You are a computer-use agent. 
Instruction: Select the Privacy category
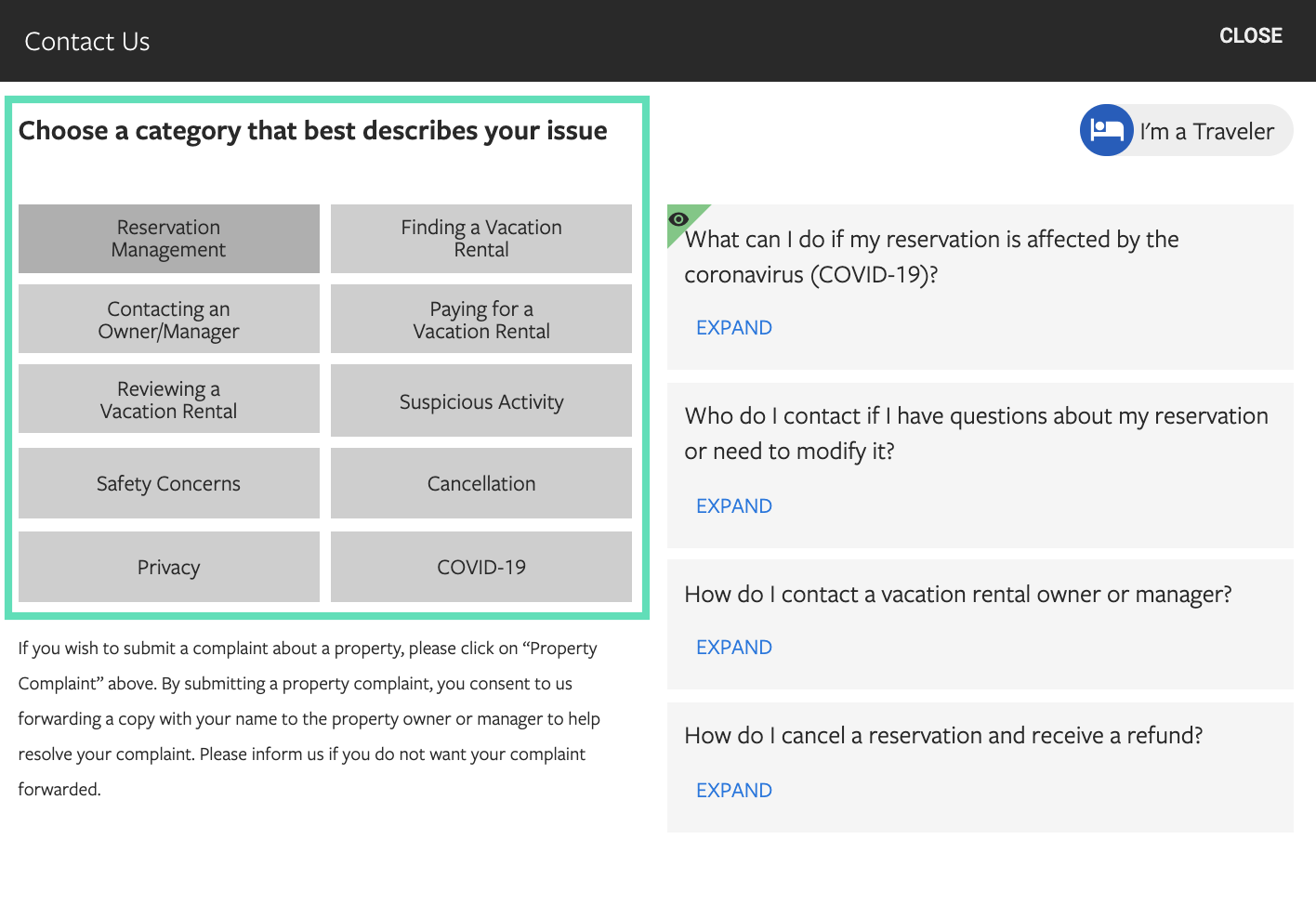169,567
